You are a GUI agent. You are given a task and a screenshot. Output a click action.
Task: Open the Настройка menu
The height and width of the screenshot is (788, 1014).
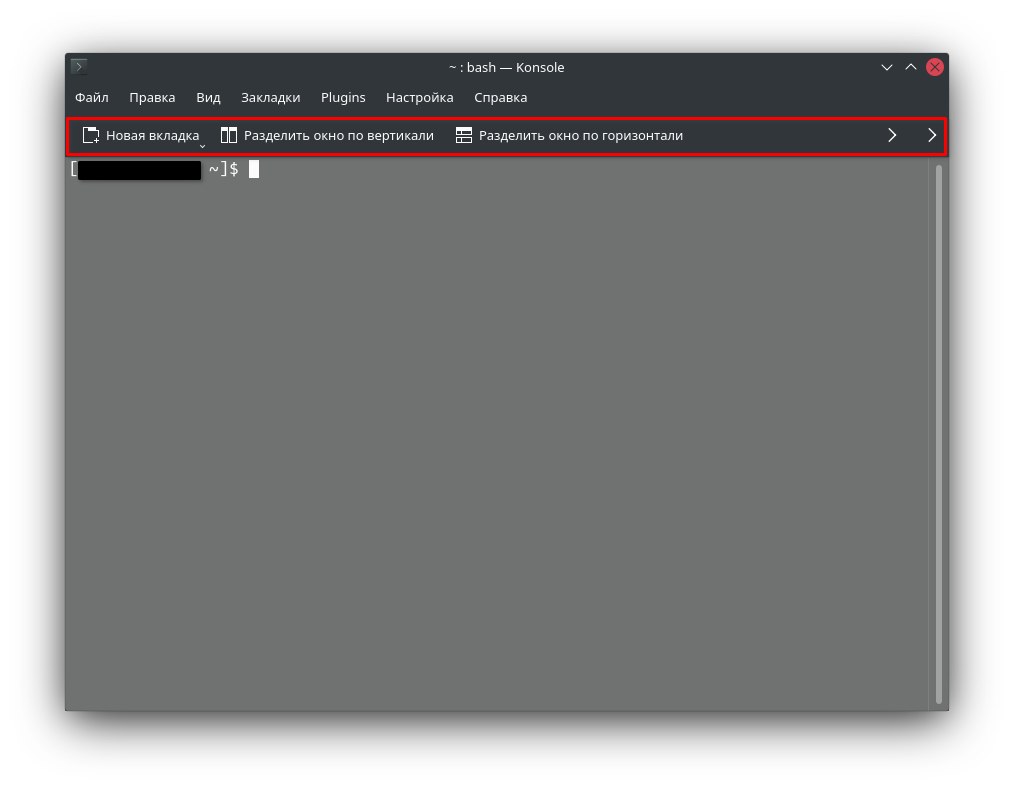pyautogui.click(x=419, y=98)
